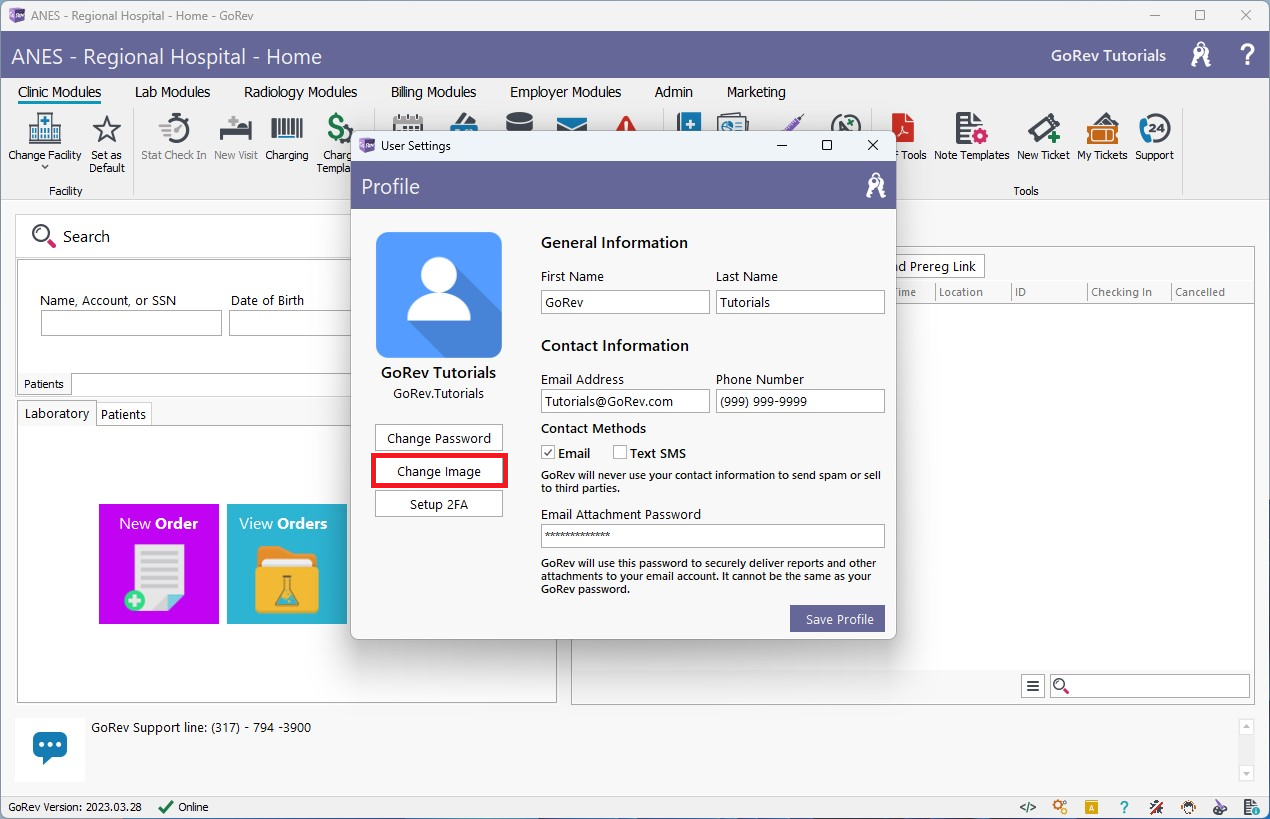
Task: Enable the Text SMS contact method checkbox
Action: tap(620, 453)
